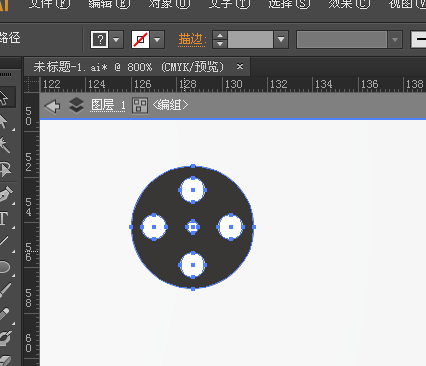Click the right anchor point of large circle
The width and height of the screenshot is (426, 366).
point(254,227)
